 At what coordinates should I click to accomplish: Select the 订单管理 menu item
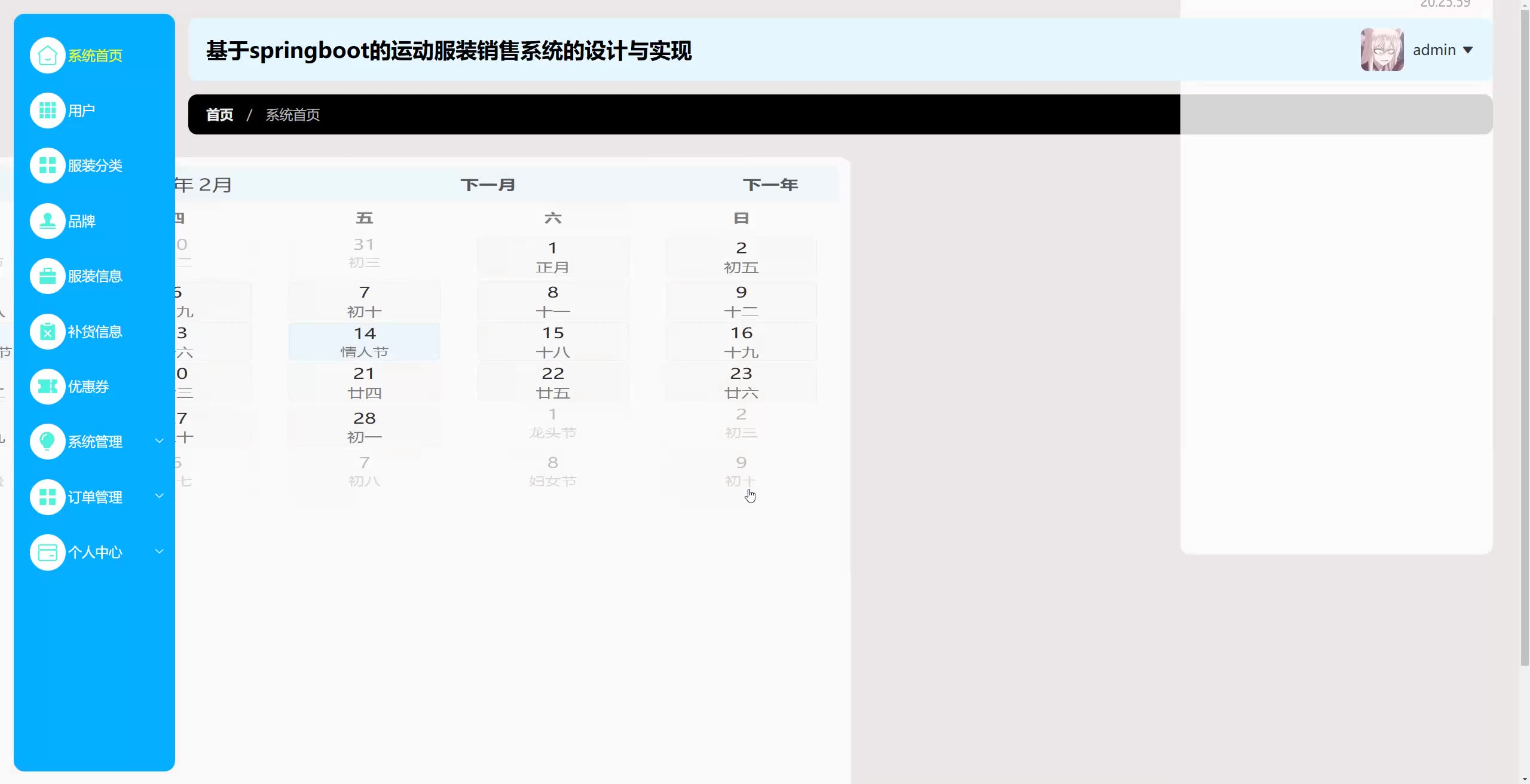coord(95,497)
